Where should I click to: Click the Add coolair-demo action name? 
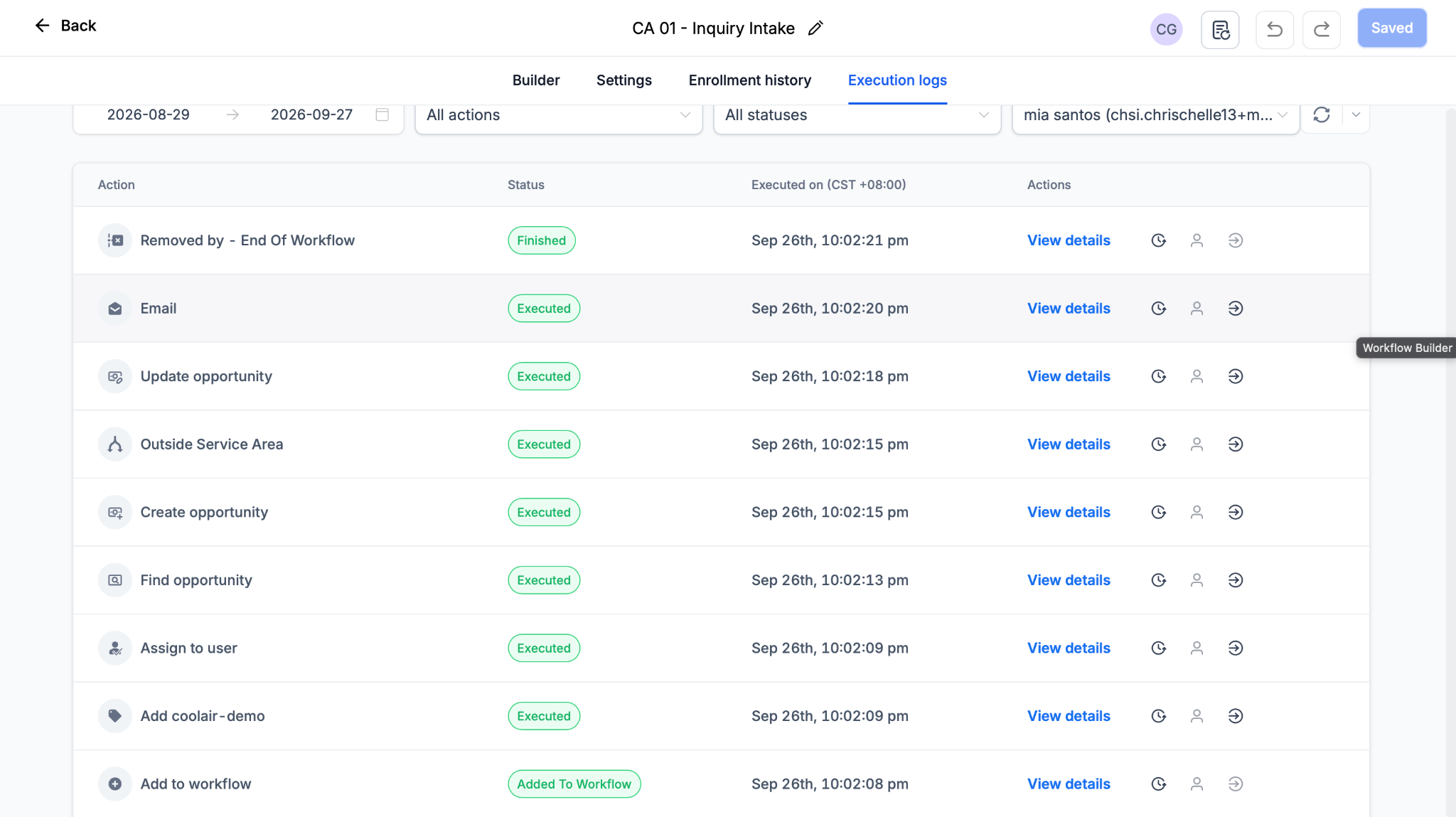(202, 716)
